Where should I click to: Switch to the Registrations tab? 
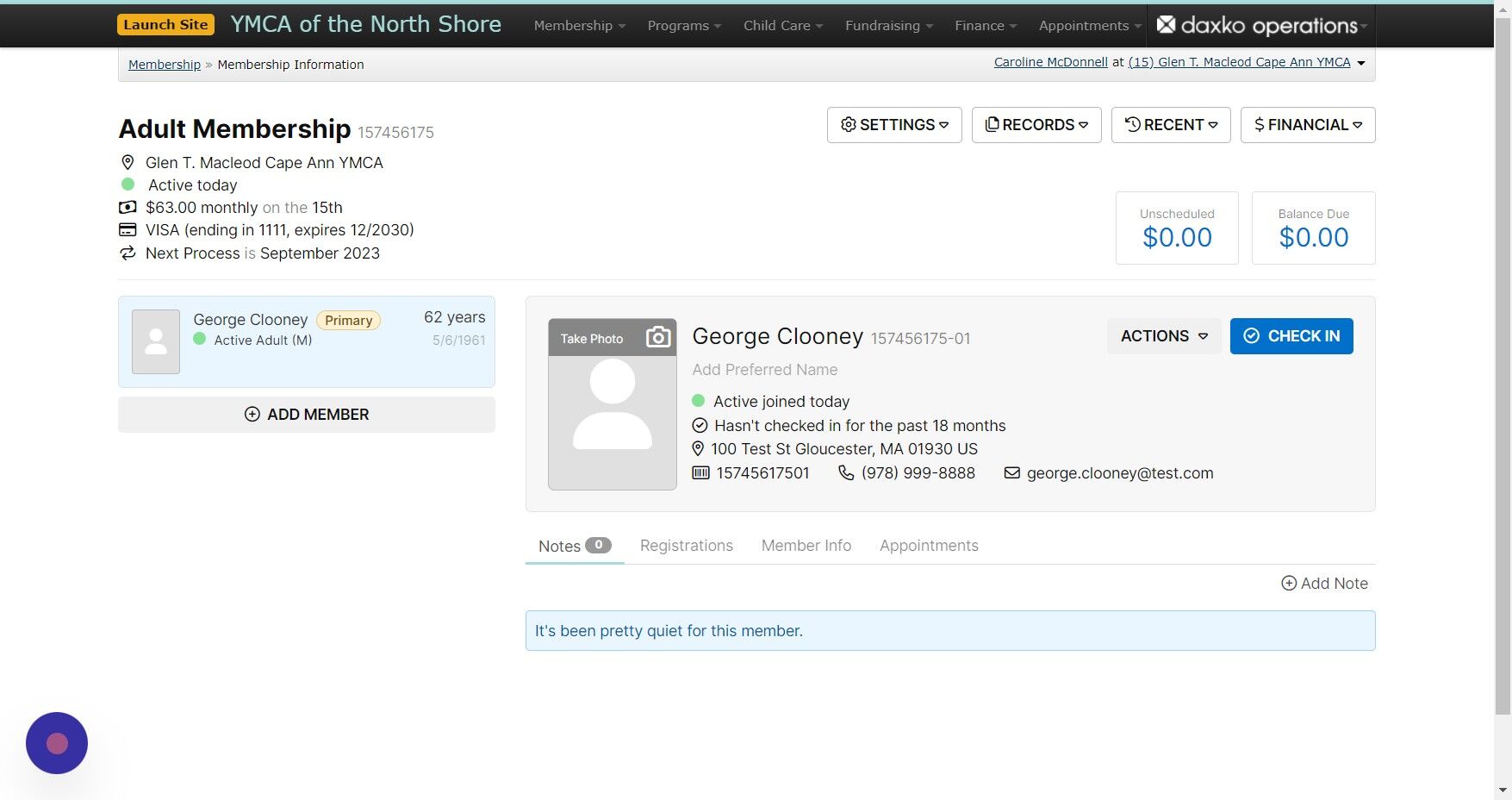(x=687, y=546)
